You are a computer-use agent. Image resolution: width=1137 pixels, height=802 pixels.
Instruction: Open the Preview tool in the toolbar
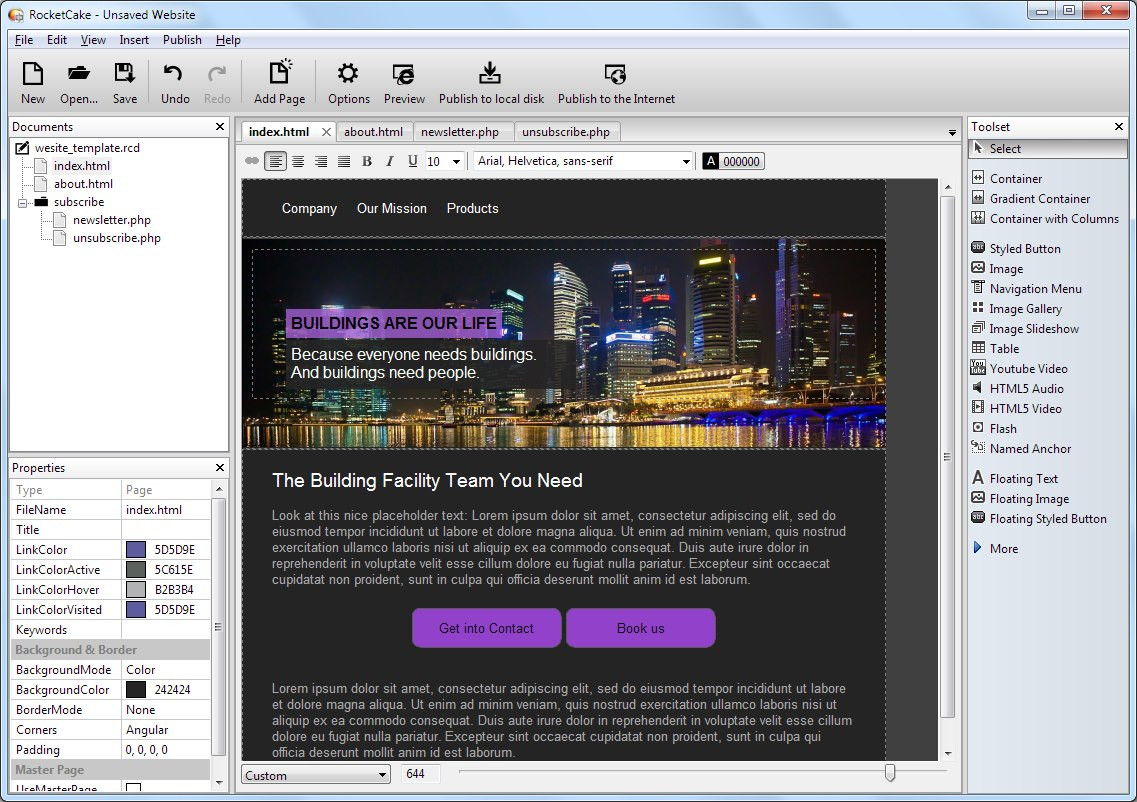pyautogui.click(x=404, y=80)
